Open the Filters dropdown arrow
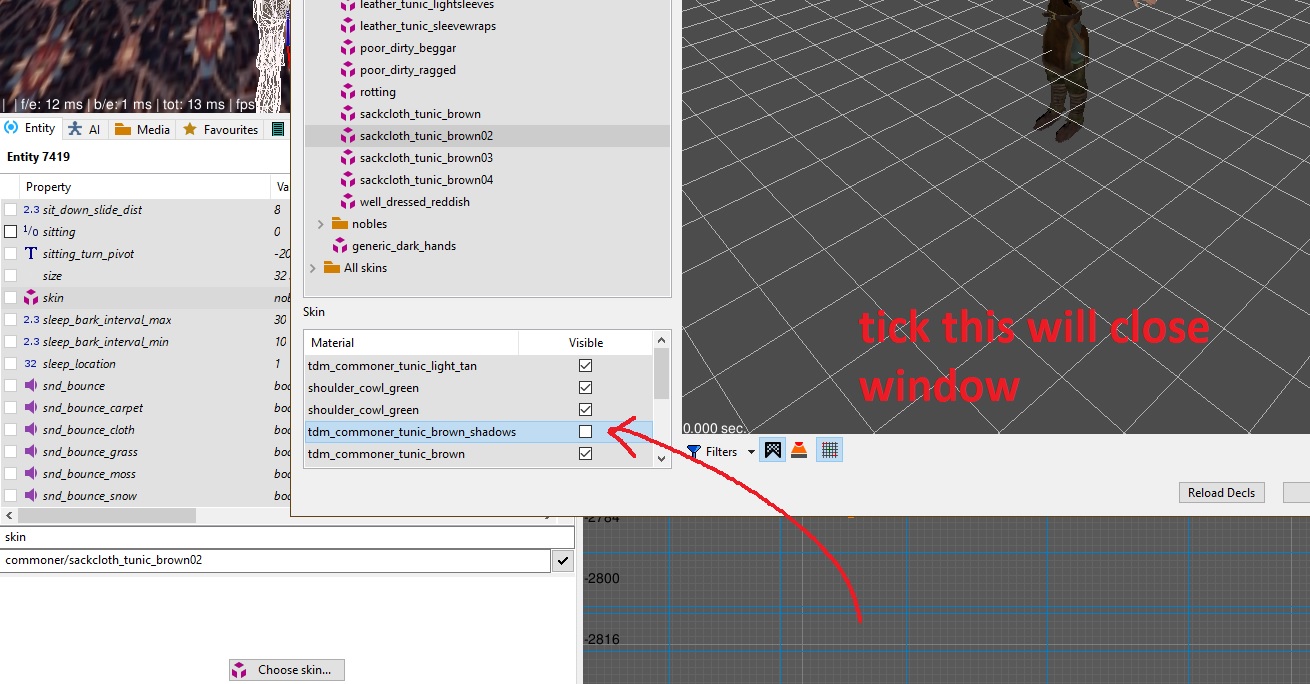 click(751, 453)
